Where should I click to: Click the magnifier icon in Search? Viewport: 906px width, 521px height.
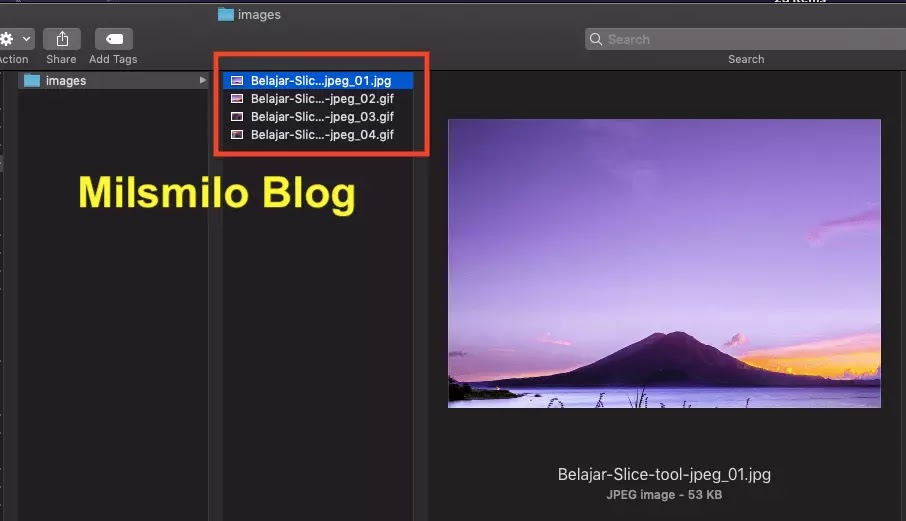point(596,39)
